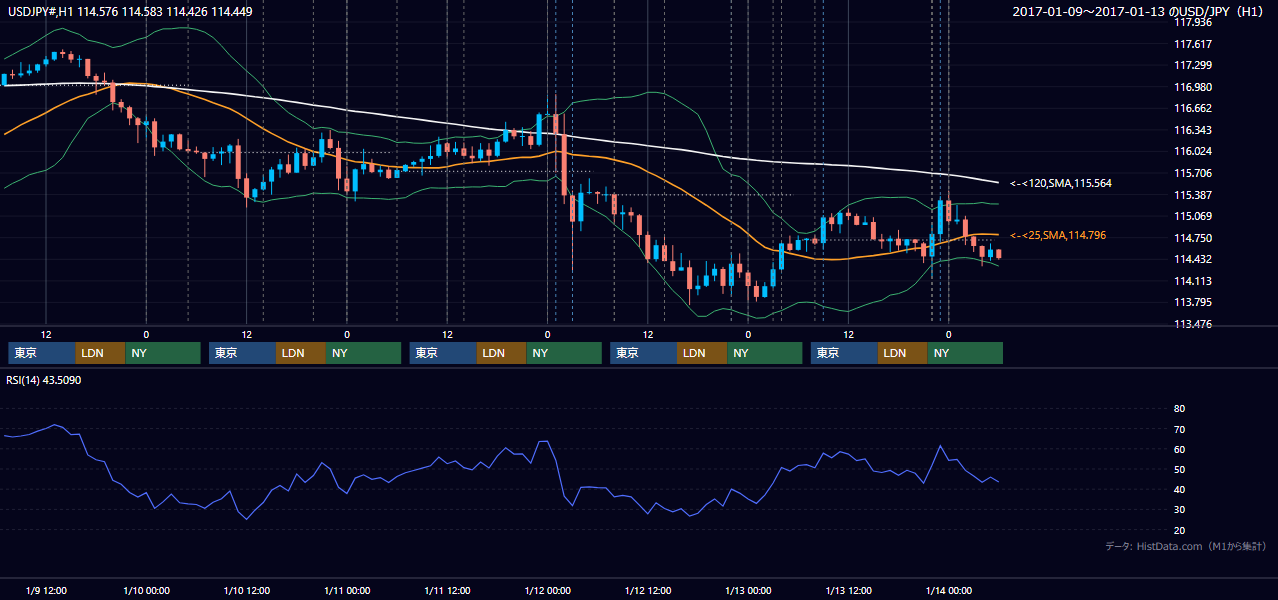
Task: Click RSI scale value 70
Action: point(1179,429)
